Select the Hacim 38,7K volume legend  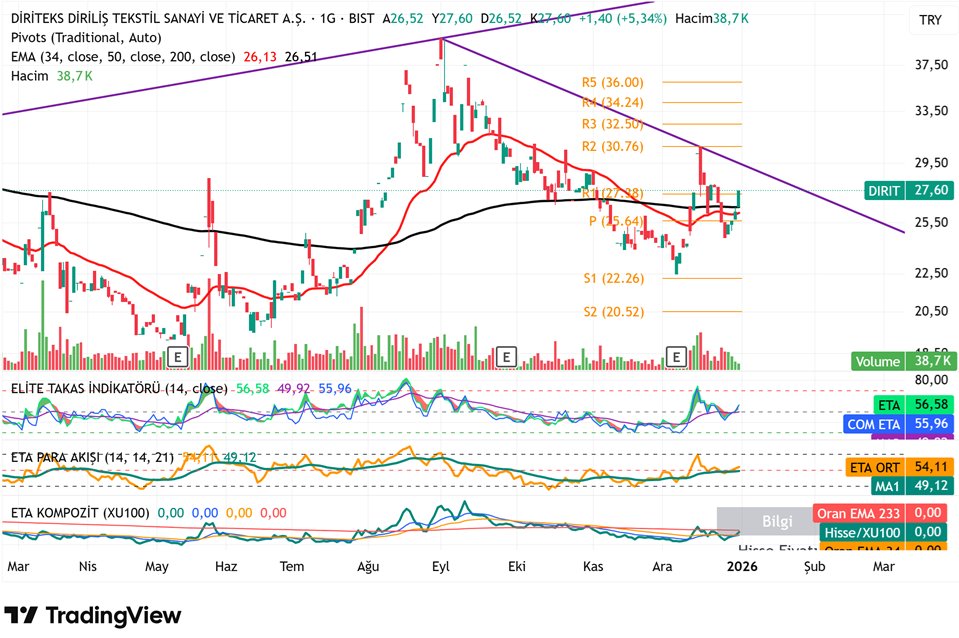pos(52,76)
